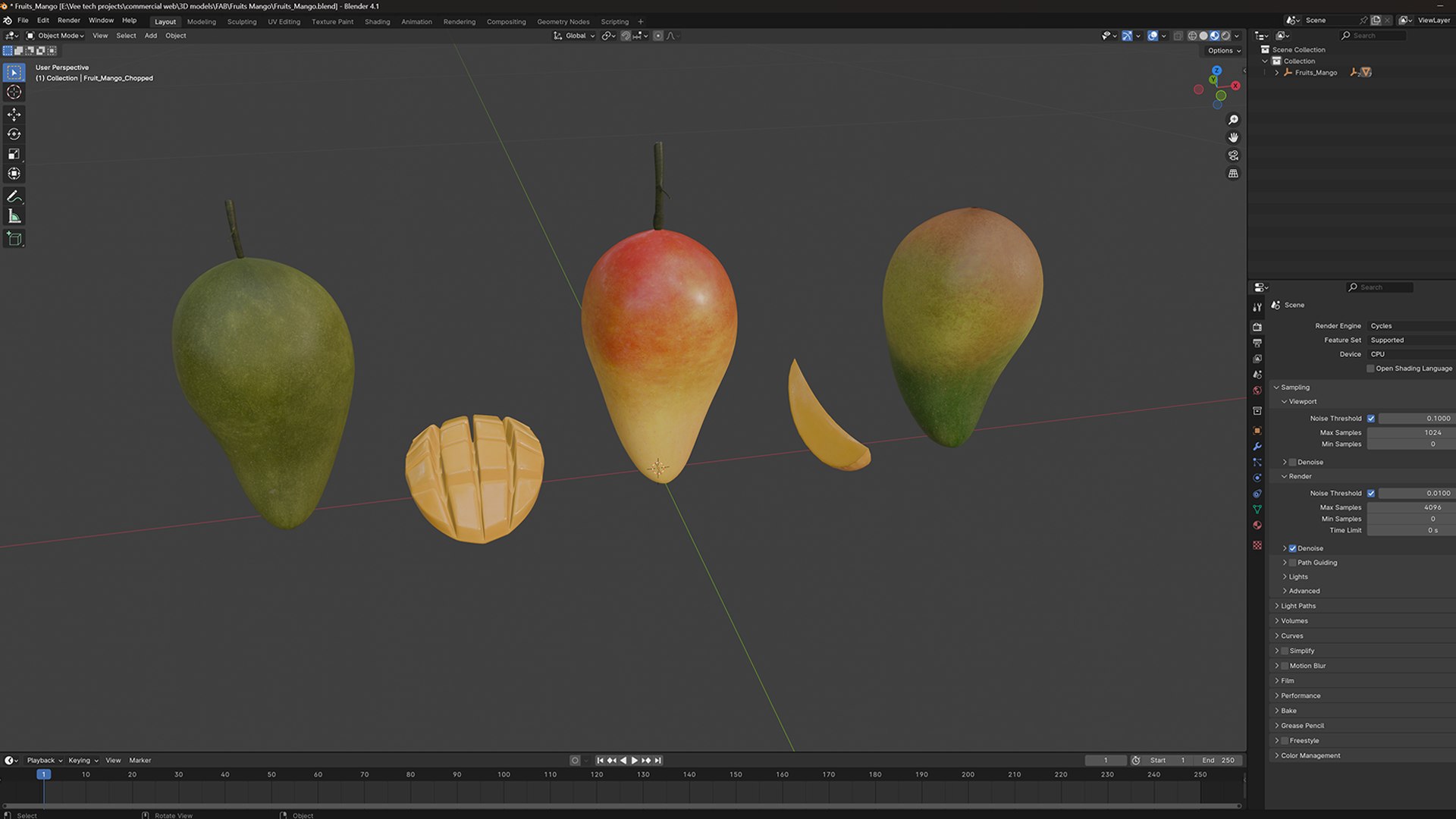Open the World properties tab

coord(1257,391)
